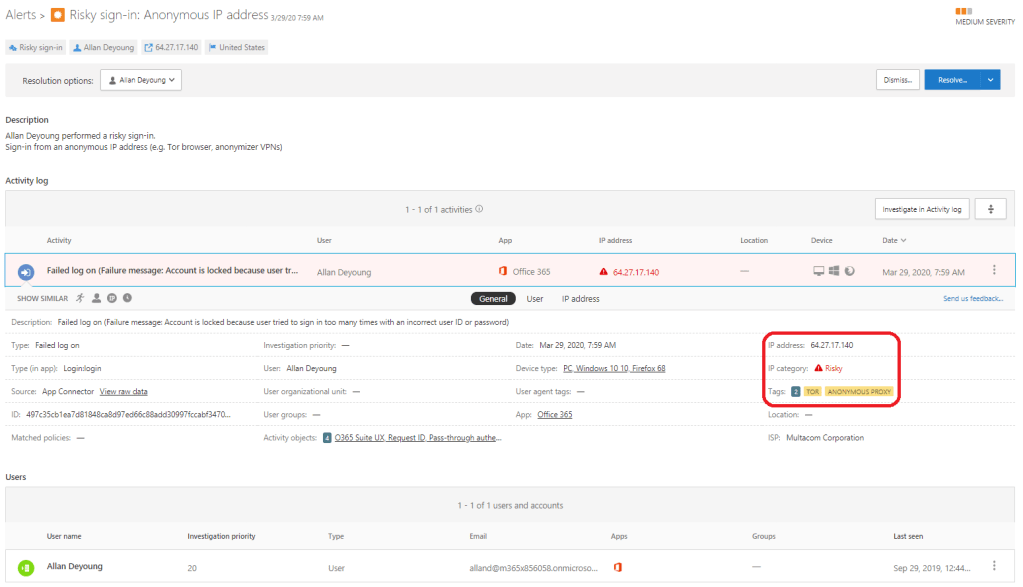Open the Allan Deyoung resolution options dropdown

click(x=141, y=80)
